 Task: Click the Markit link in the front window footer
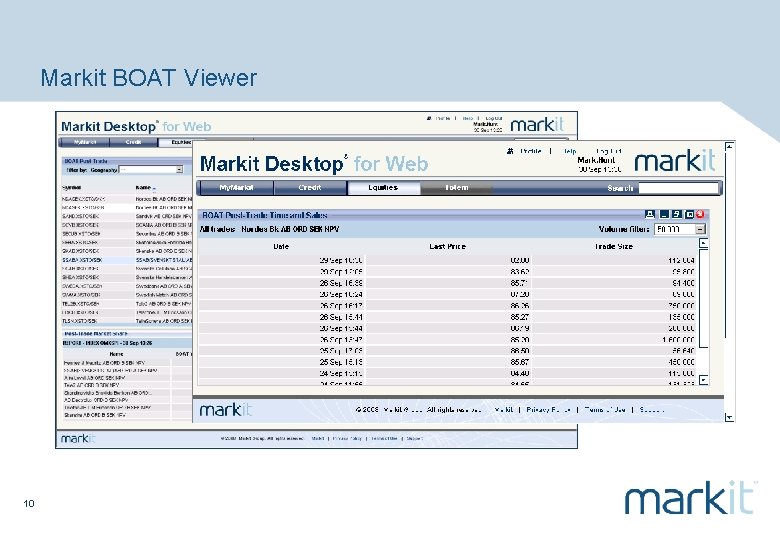tap(504, 410)
